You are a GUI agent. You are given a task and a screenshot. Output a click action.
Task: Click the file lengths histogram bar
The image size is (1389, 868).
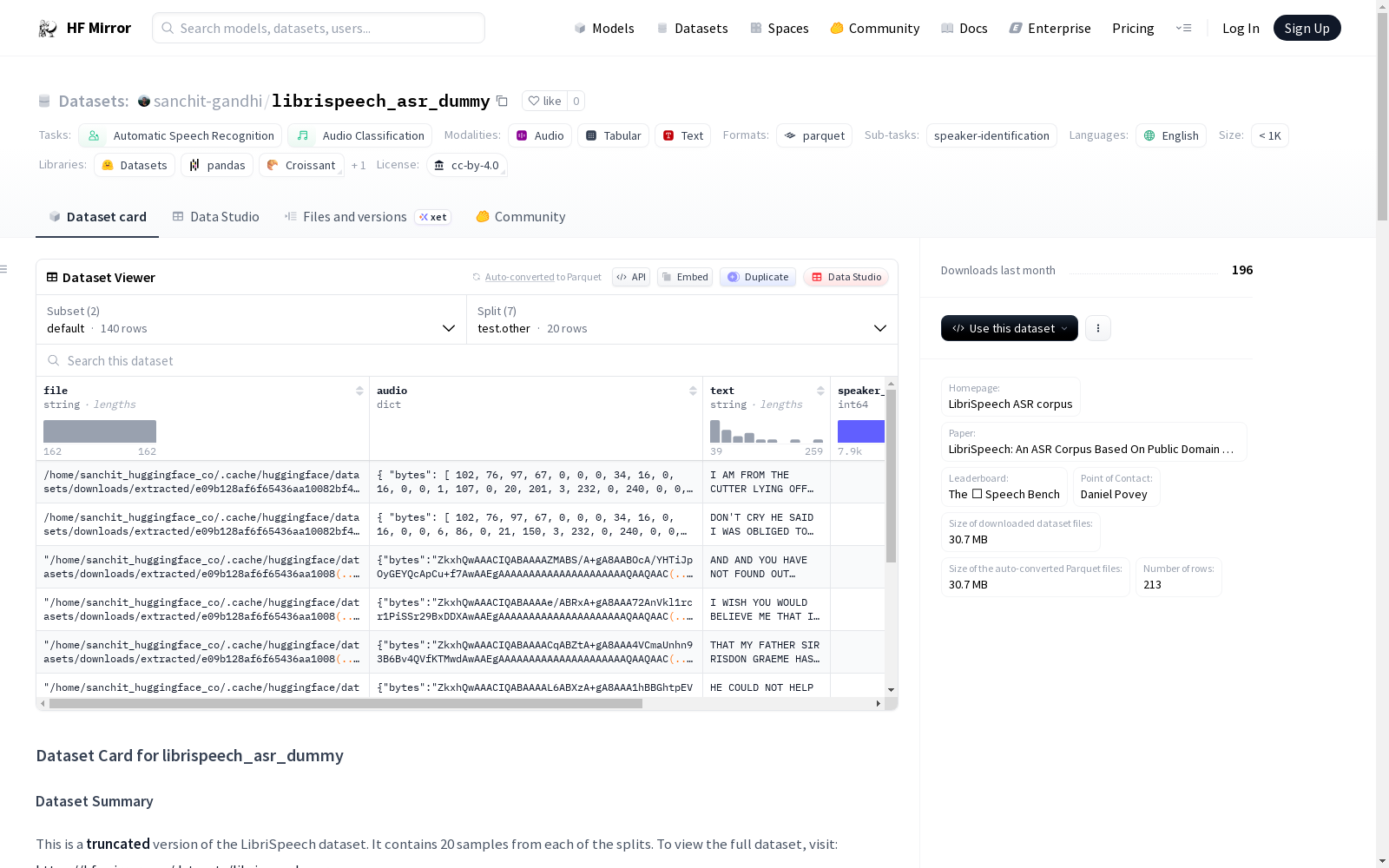pos(100,431)
